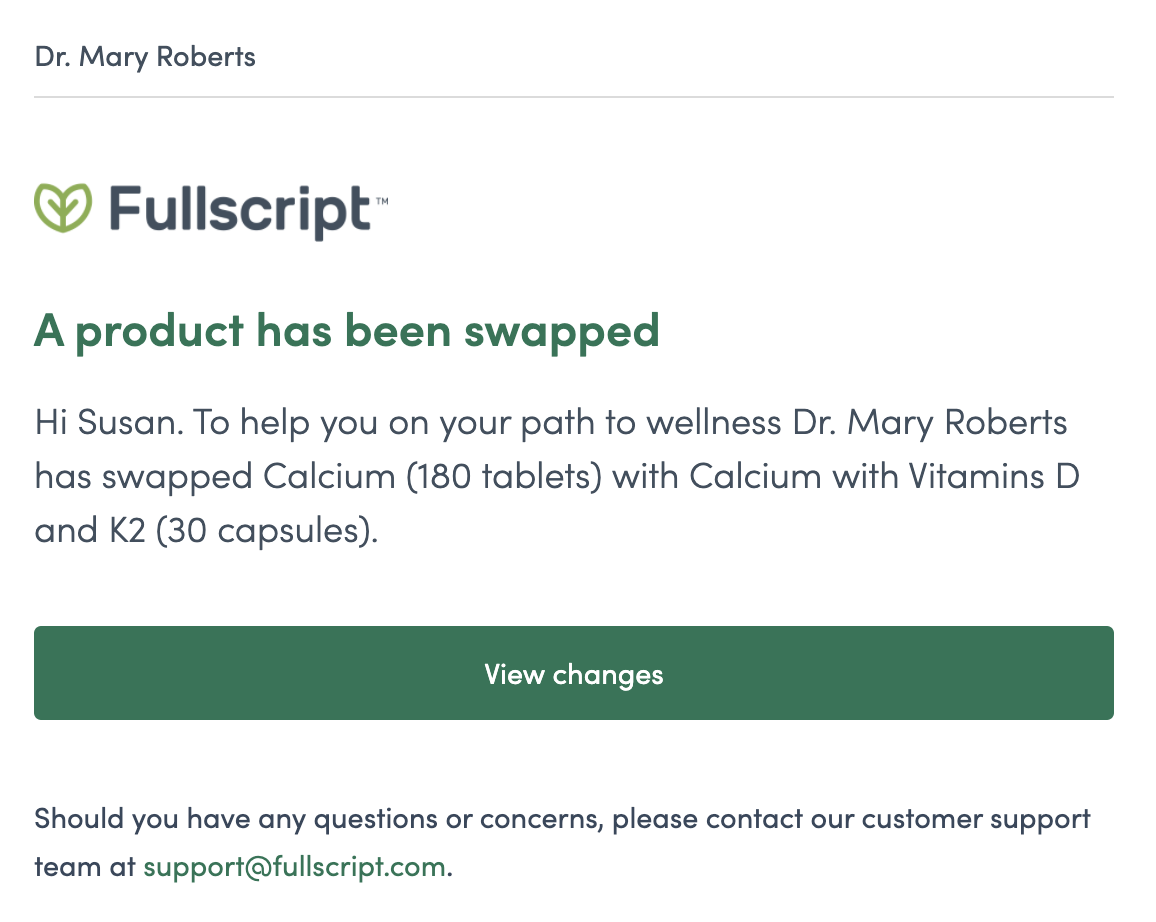Click 'Calcium with Vitamins D' product name
Screen dimensions: 1156x922
click(x=885, y=477)
